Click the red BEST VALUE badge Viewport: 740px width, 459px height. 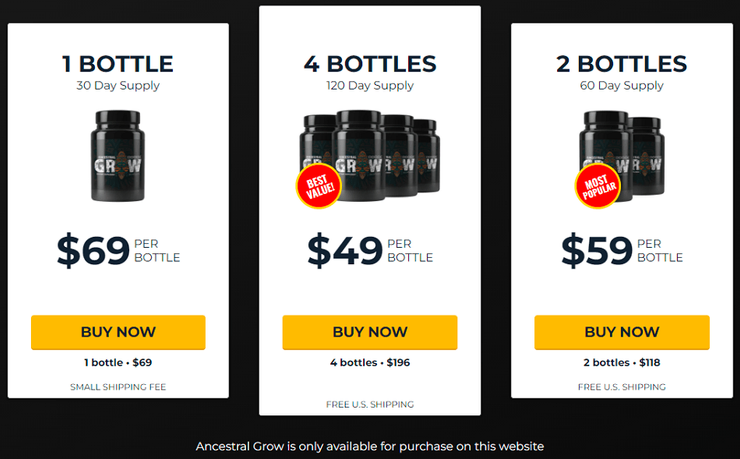(319, 185)
